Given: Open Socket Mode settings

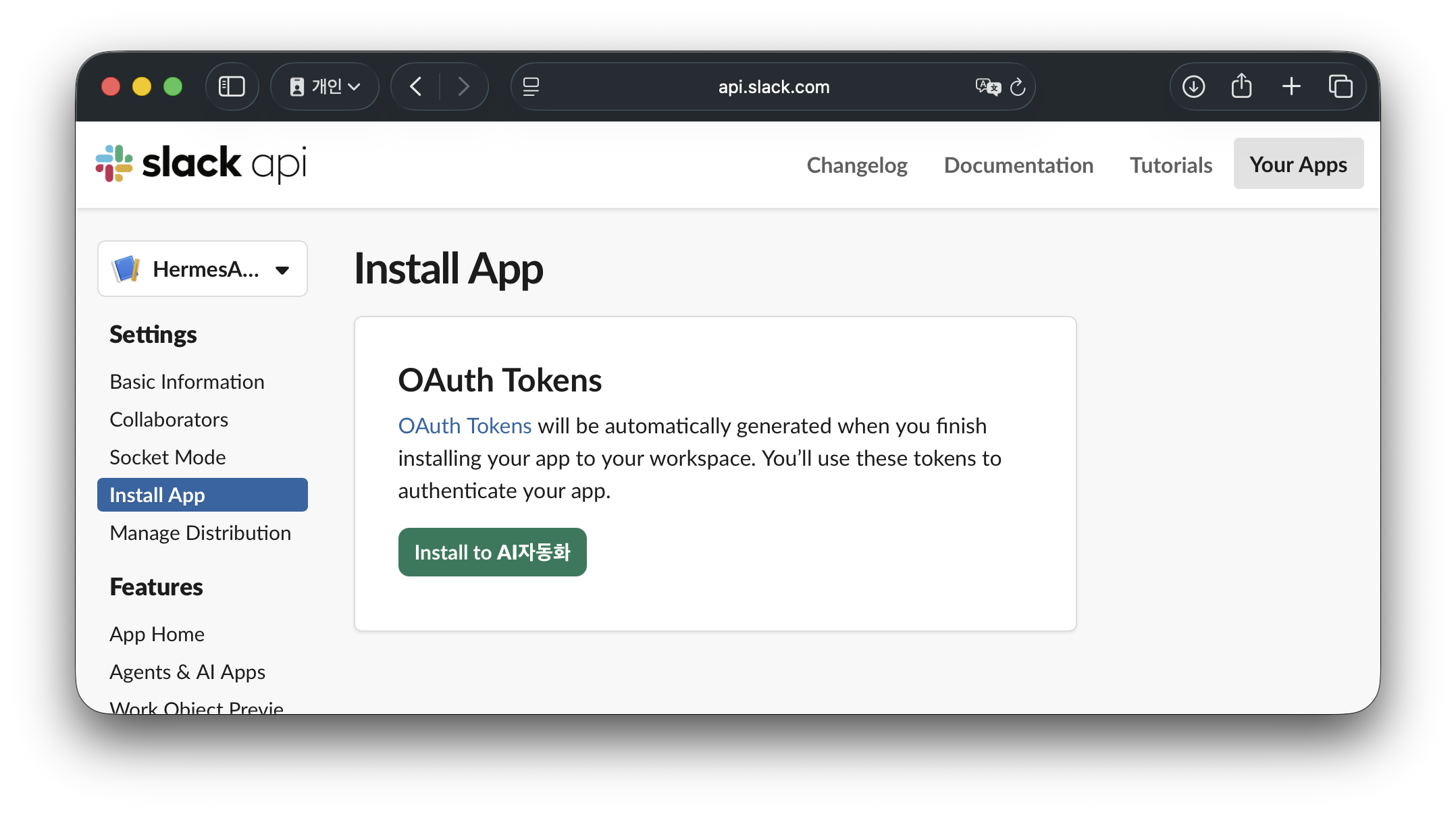Looking at the screenshot, I should click(167, 458).
